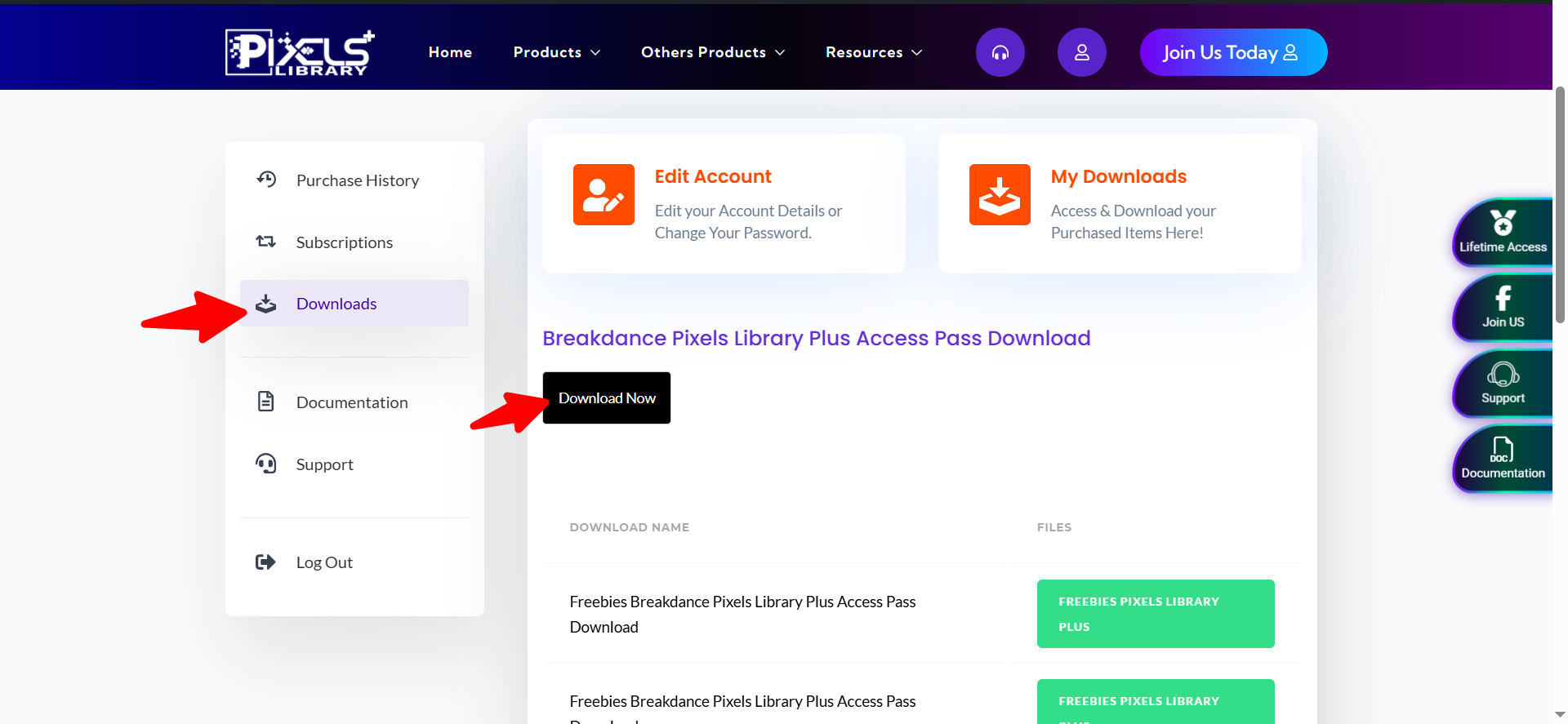
Task: Click the page vertical scrollbar
Action: 1560,204
